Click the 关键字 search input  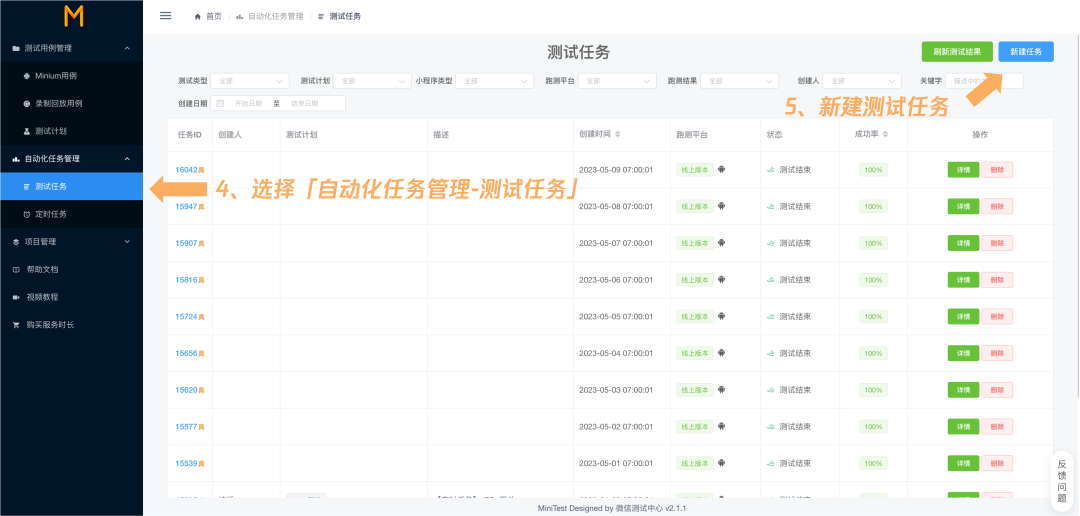tap(984, 81)
